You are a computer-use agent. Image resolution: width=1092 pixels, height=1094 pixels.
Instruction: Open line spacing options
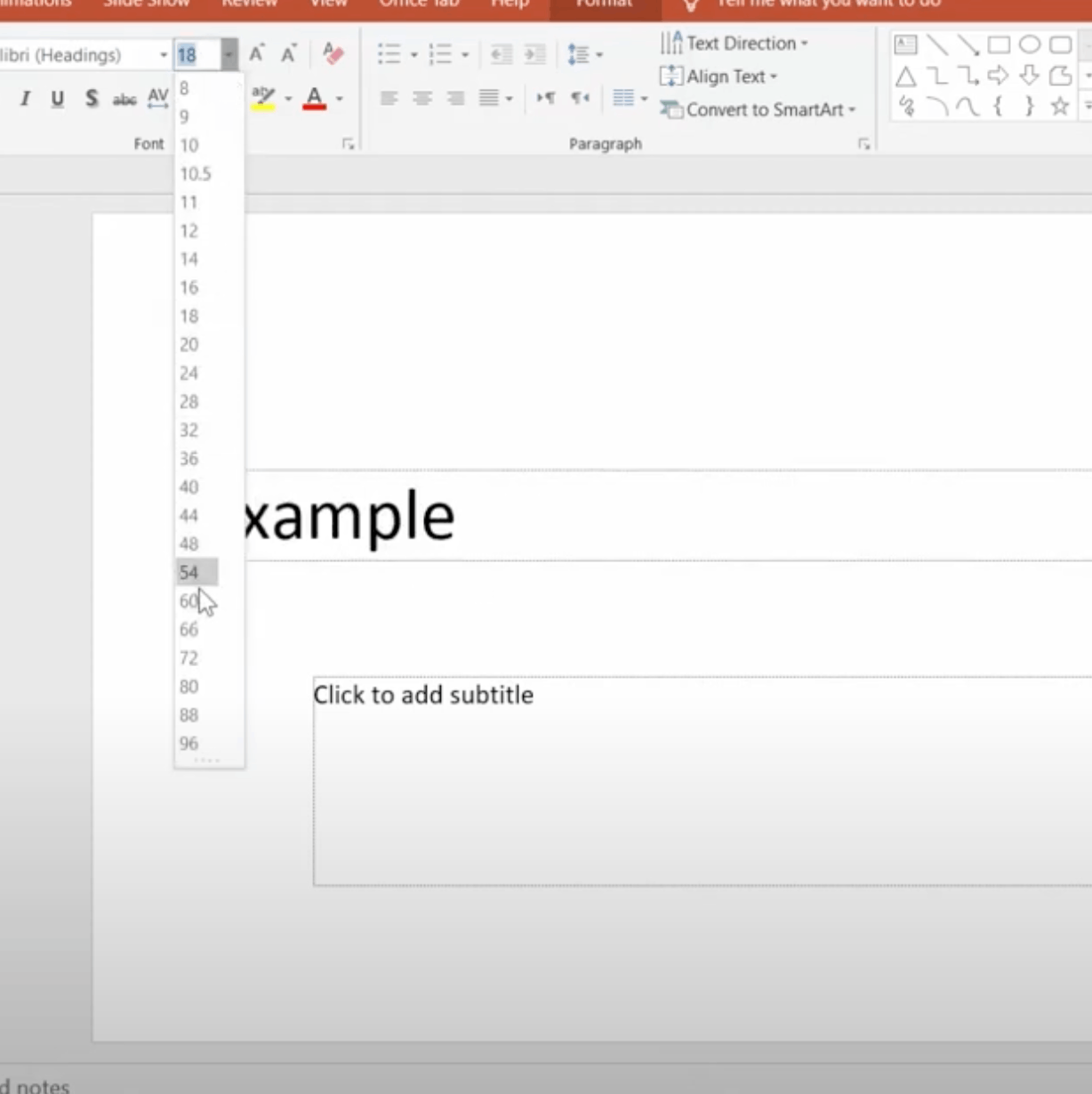click(x=584, y=55)
